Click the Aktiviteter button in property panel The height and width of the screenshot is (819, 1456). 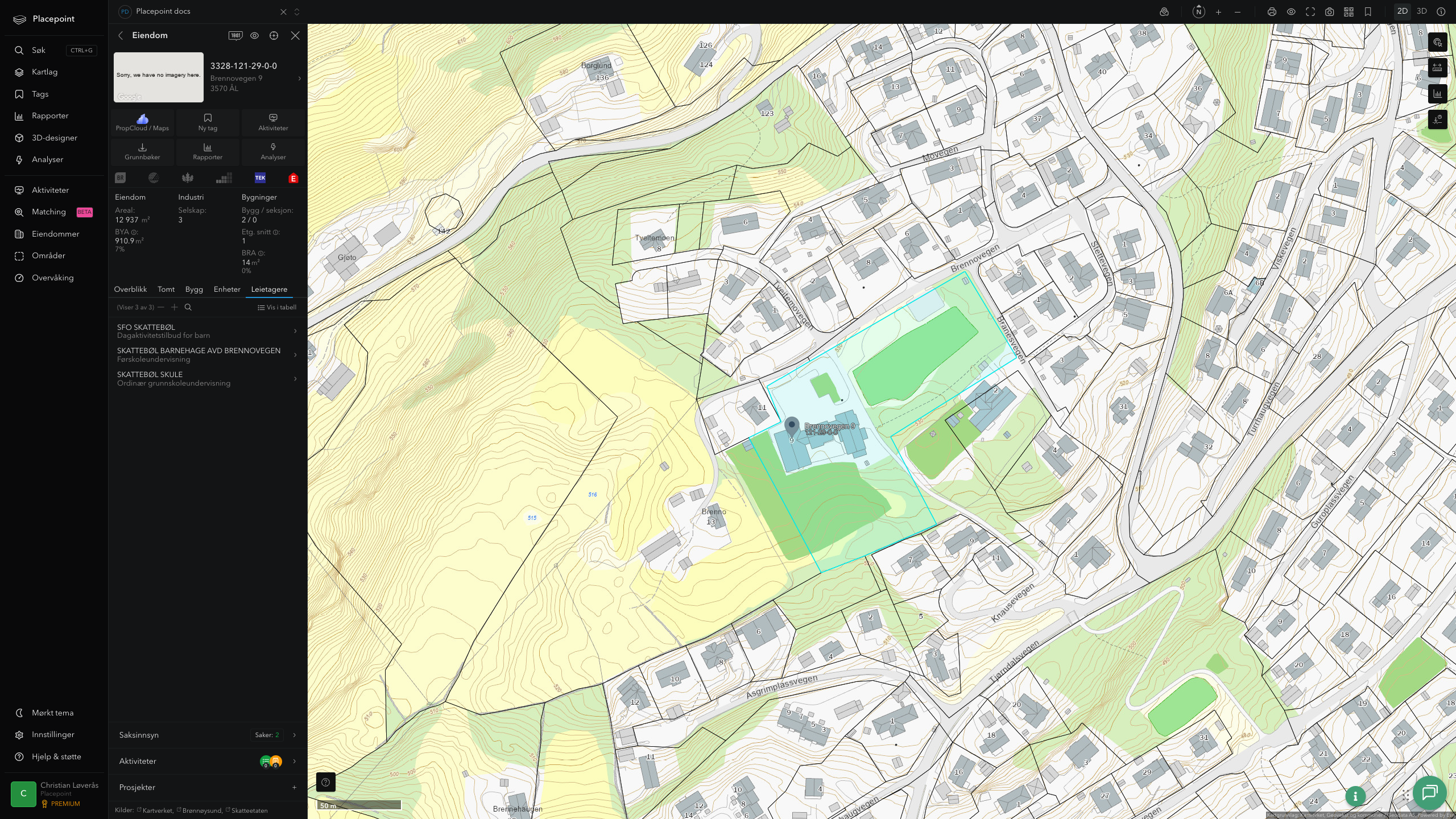click(273, 122)
